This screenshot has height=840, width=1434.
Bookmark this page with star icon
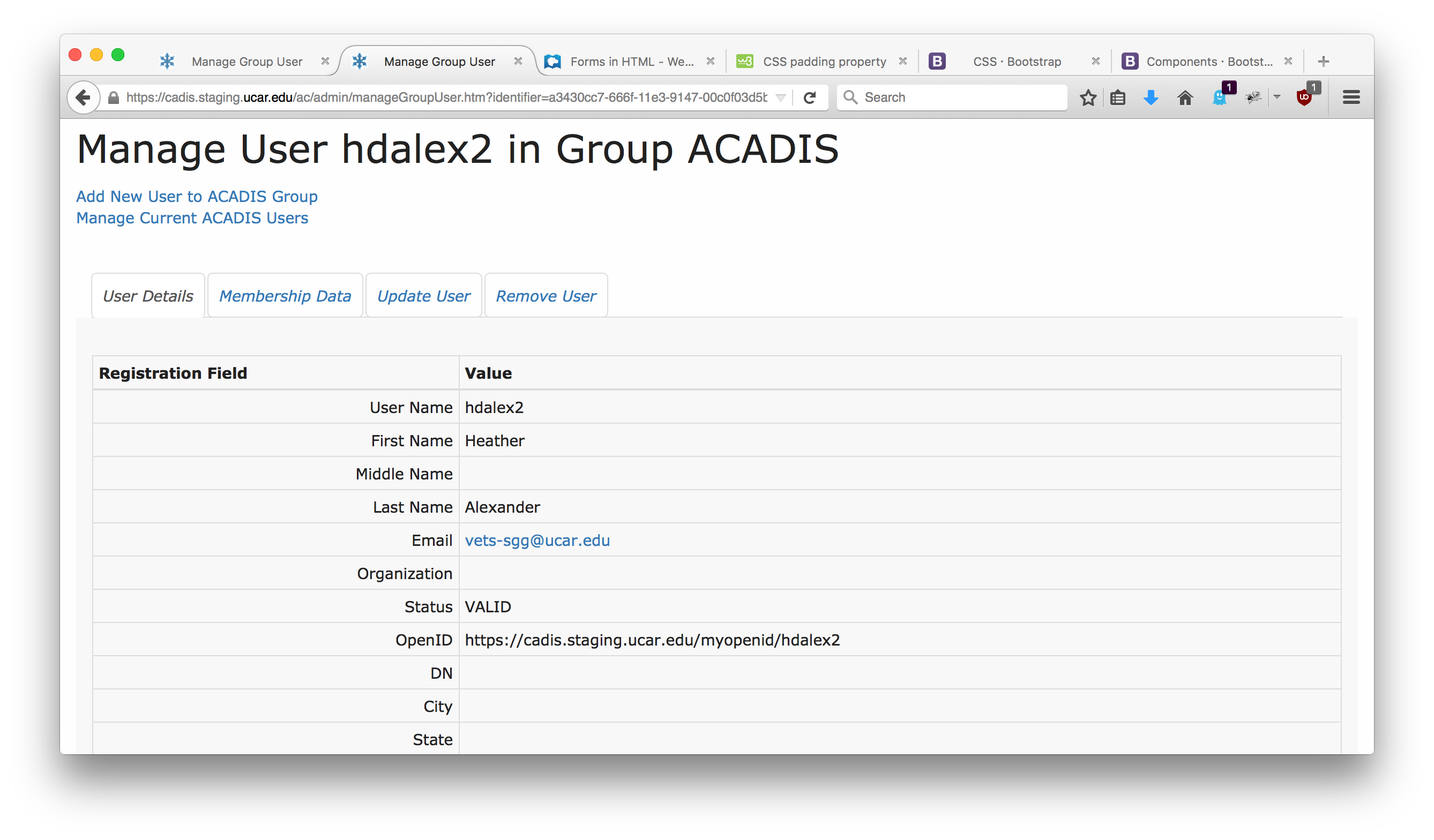pyautogui.click(x=1087, y=98)
